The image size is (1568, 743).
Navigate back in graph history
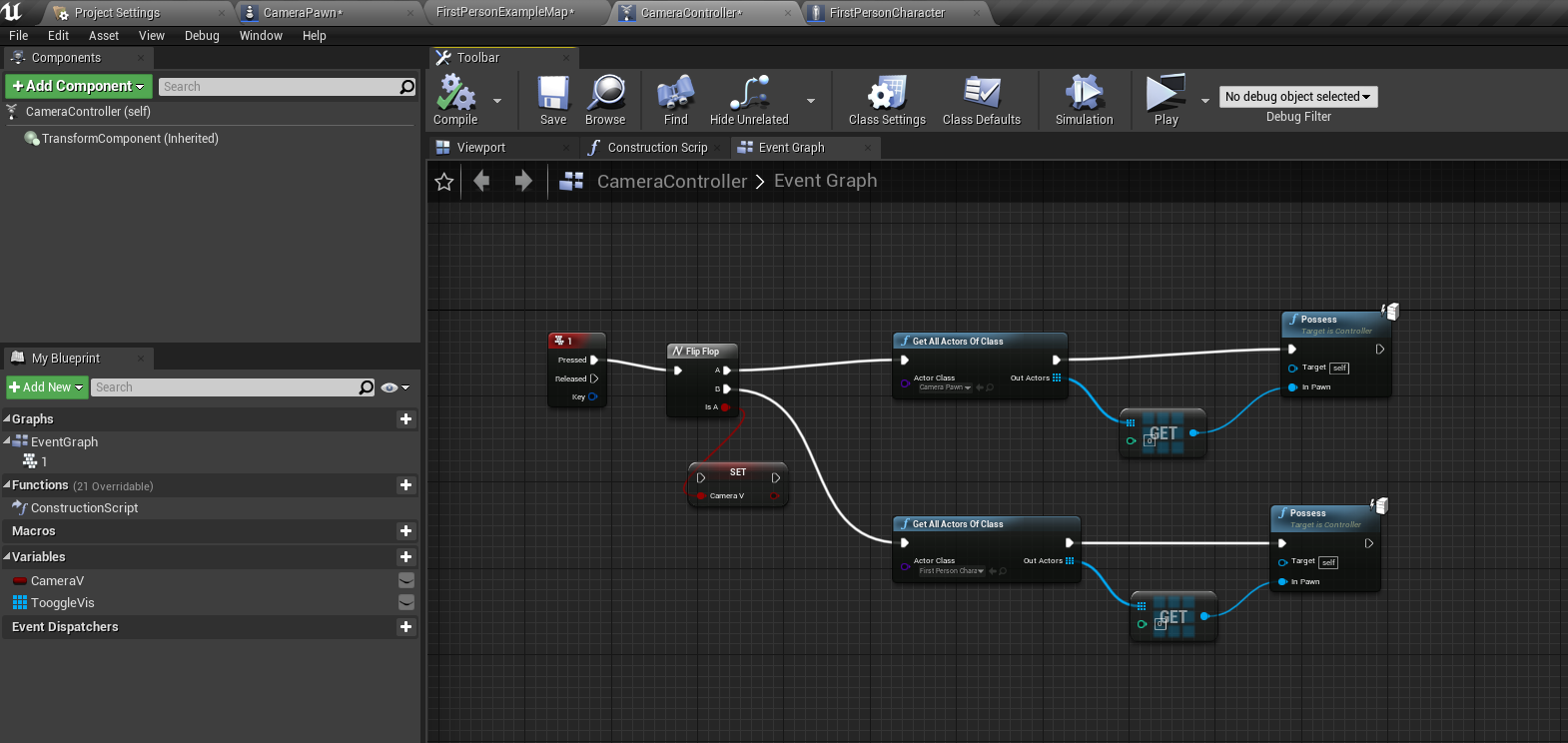[482, 181]
